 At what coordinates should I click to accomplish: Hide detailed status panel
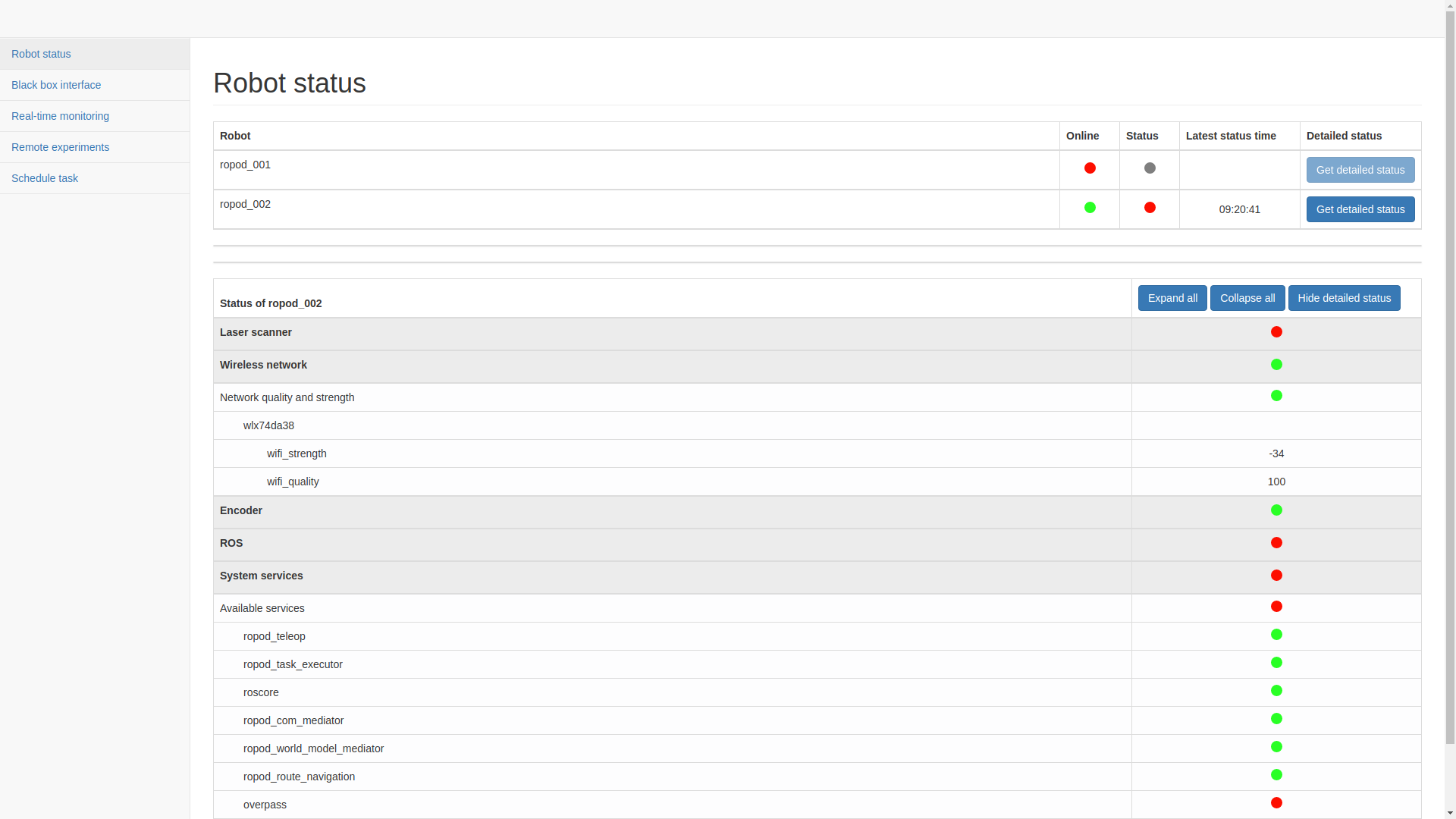point(1344,298)
